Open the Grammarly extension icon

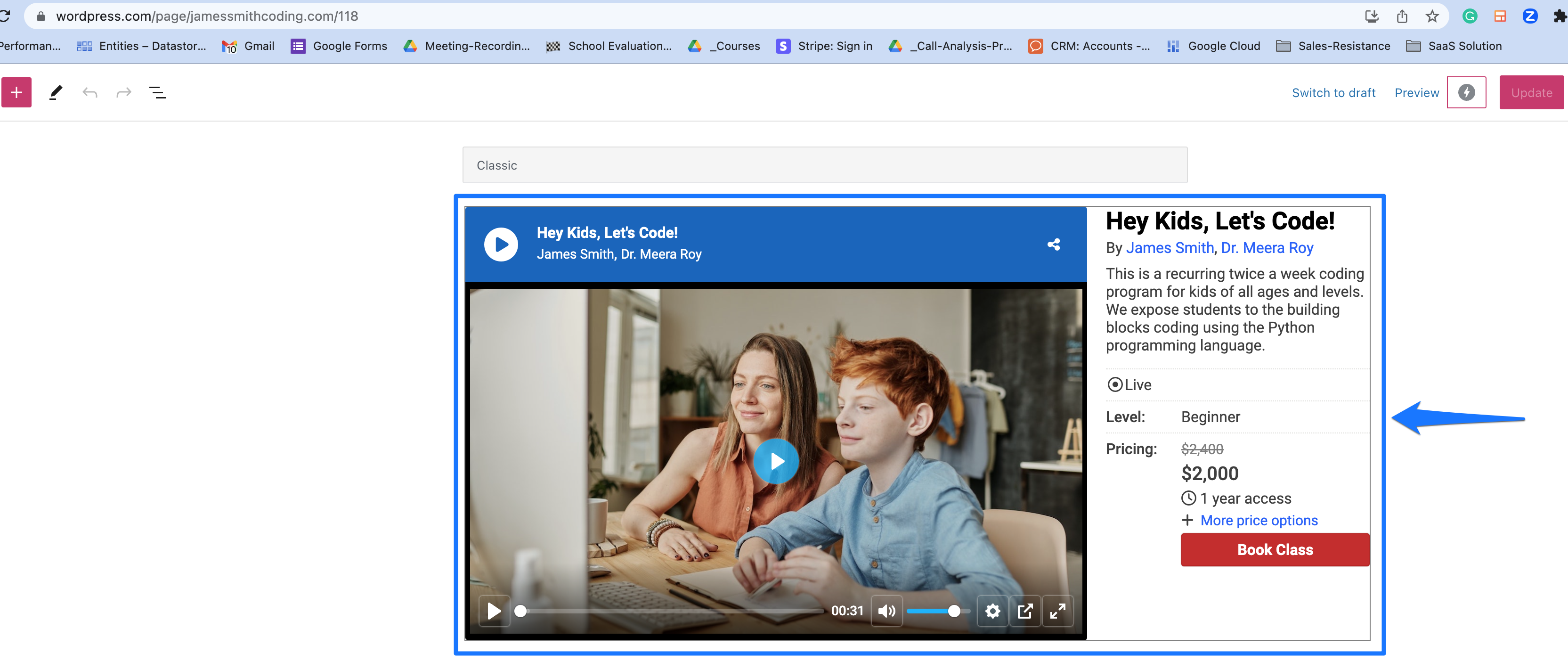pyautogui.click(x=1470, y=16)
